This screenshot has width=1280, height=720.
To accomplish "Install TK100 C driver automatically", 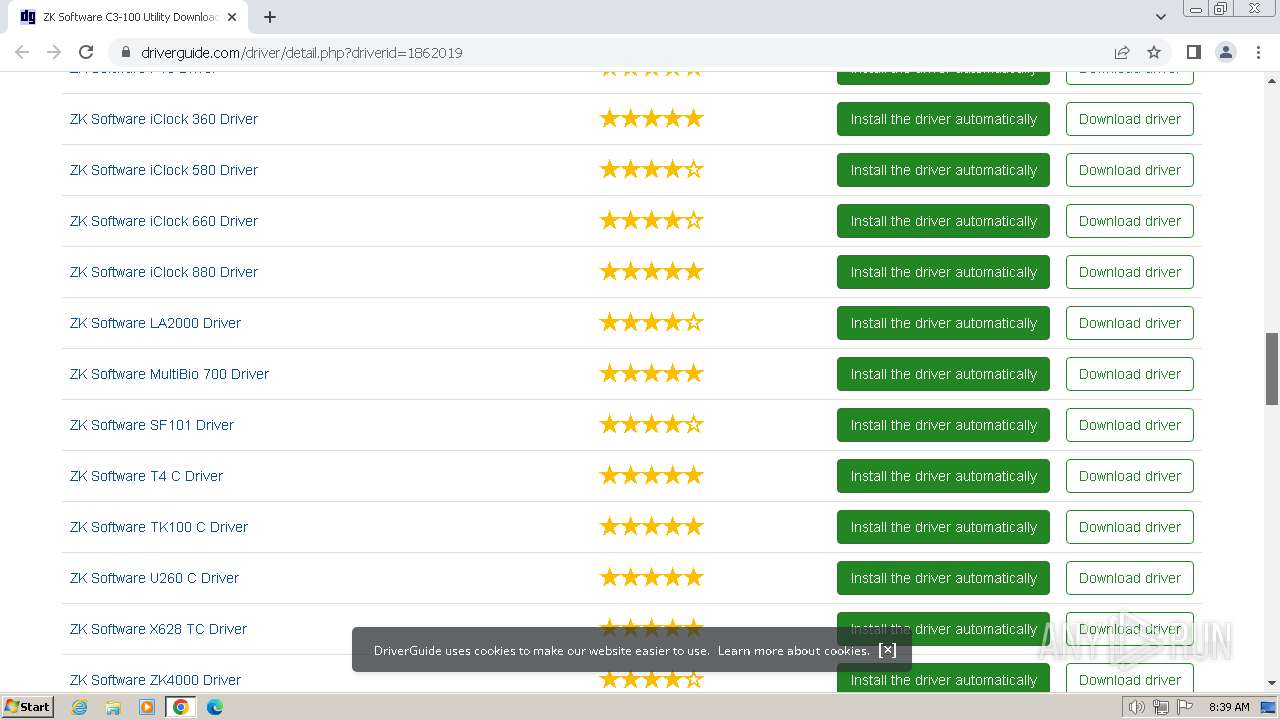I will [943, 527].
